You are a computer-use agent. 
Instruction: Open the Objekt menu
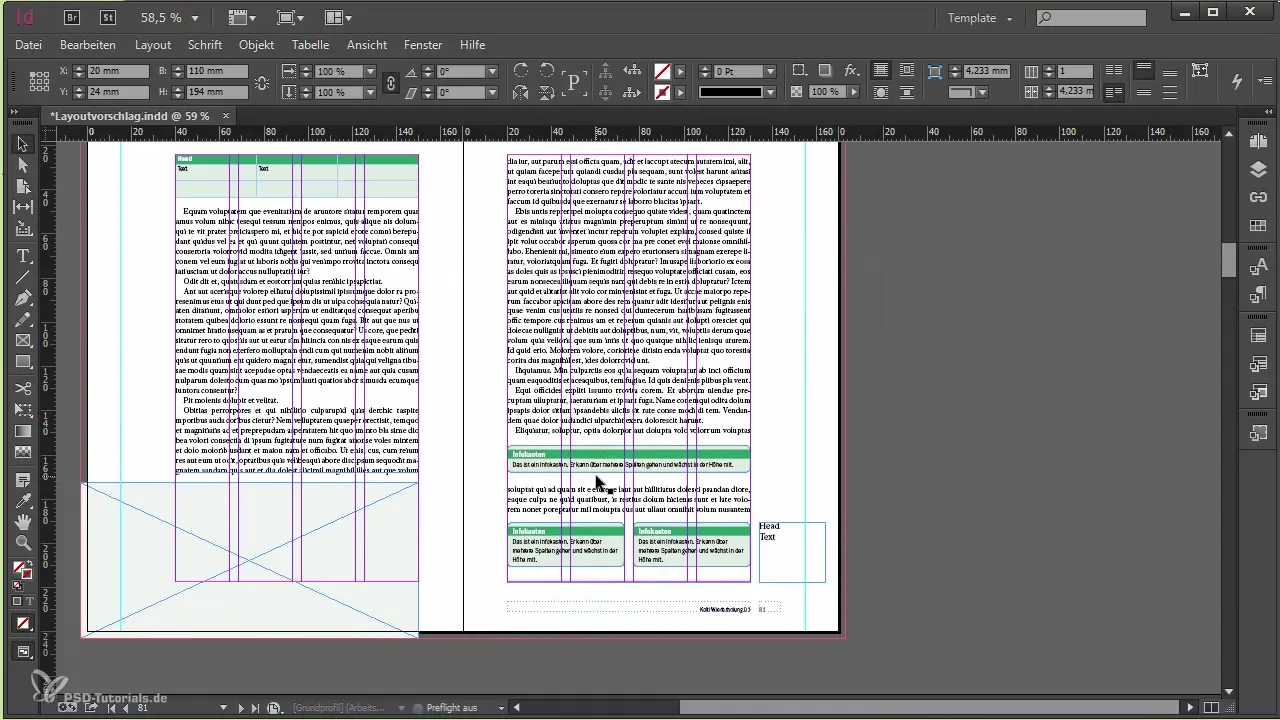click(256, 45)
